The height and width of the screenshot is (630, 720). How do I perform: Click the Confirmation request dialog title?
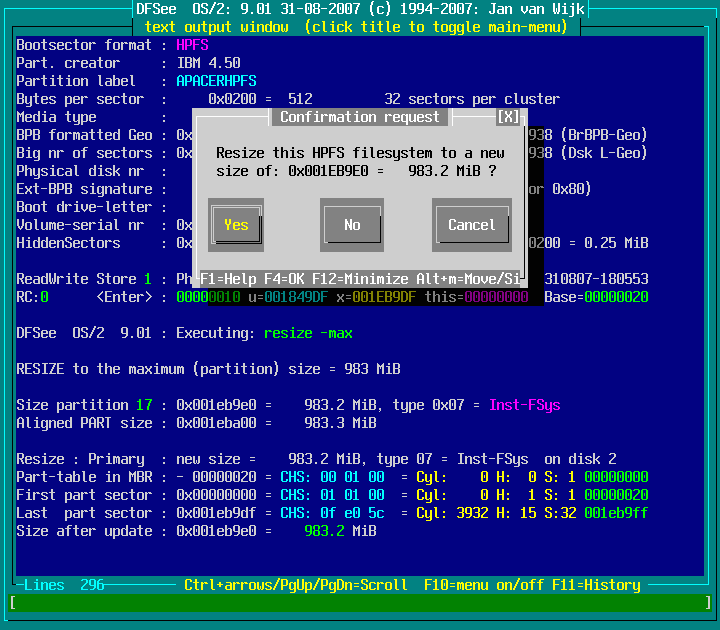[x=360, y=117]
